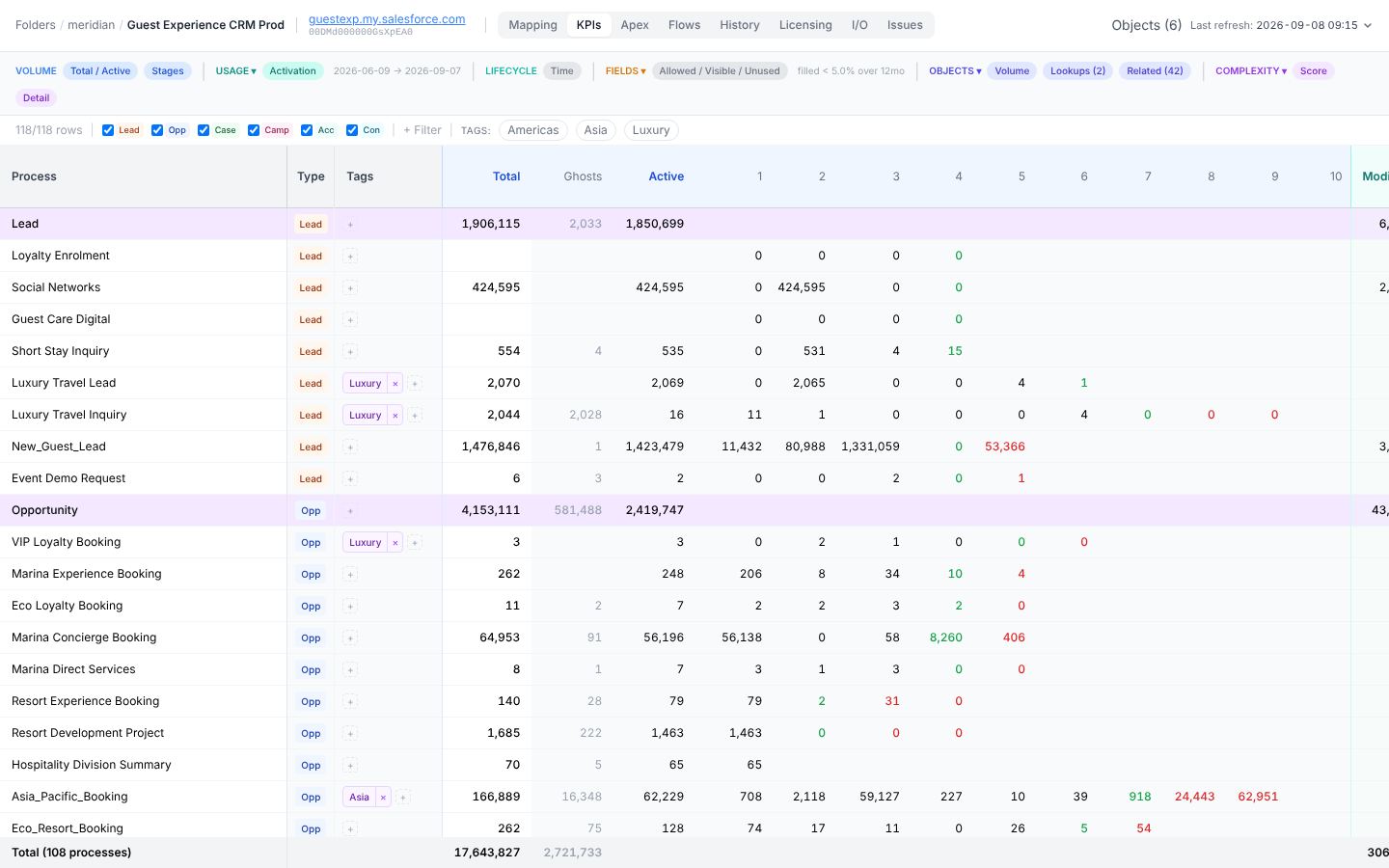Open the guestexp.my.salesforce.com link
The image size is (1389, 868).
(387, 19)
